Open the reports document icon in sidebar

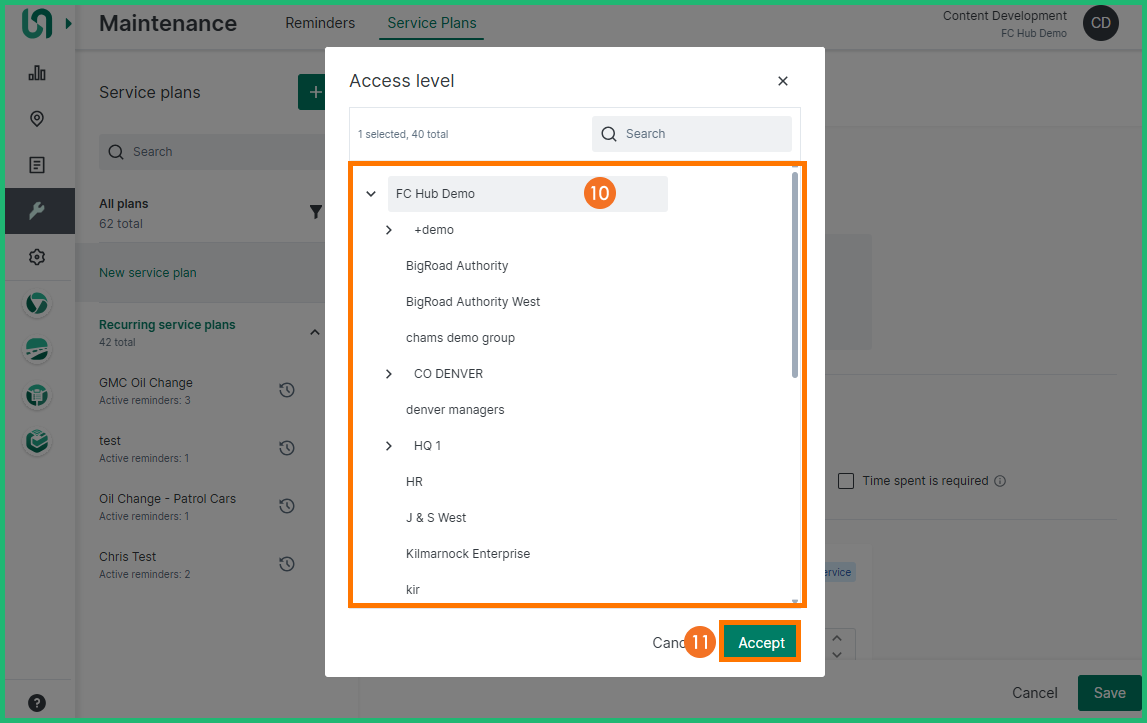coord(37,165)
